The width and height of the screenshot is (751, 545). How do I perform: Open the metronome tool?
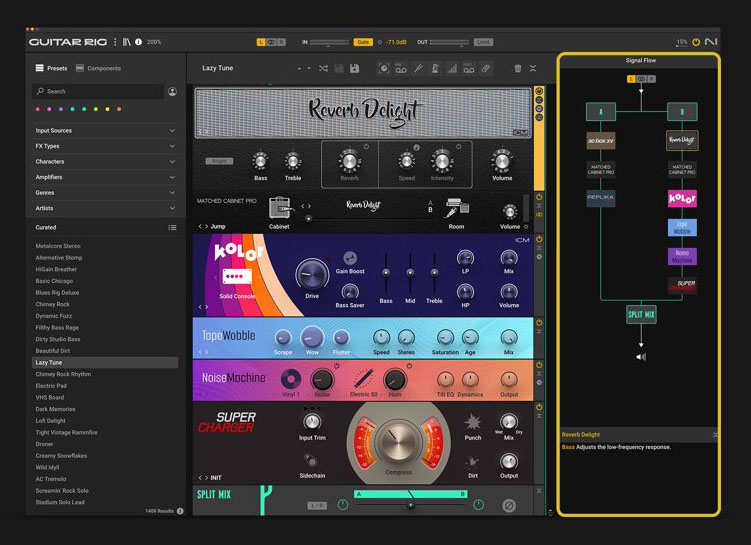click(435, 68)
